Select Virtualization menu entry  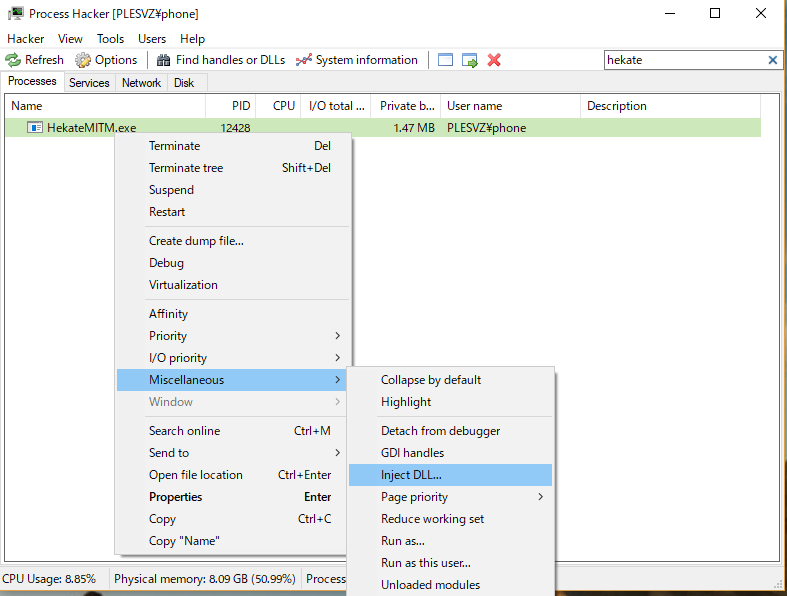233,285
